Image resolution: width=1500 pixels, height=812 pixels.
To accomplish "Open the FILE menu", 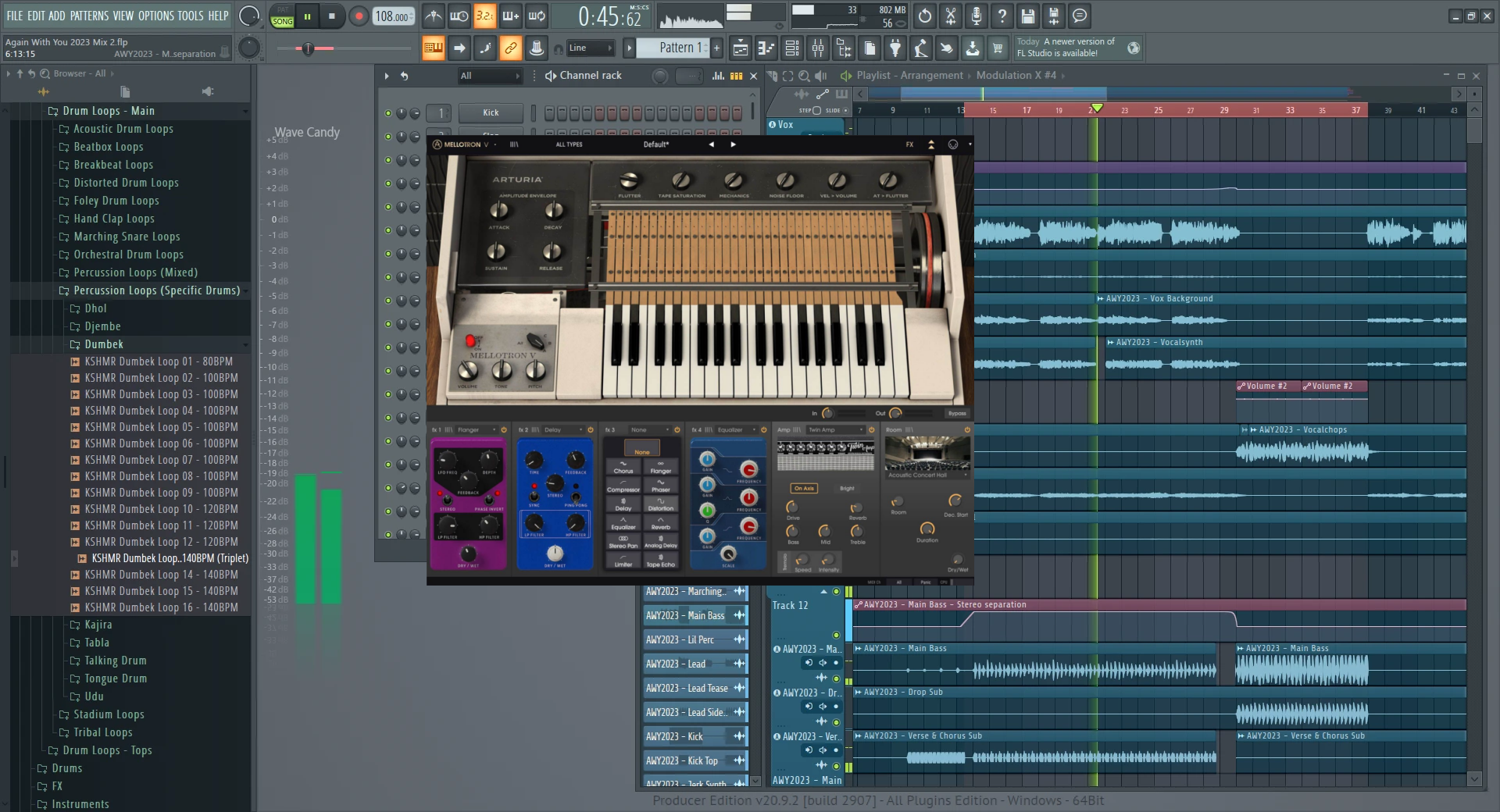I will [x=15, y=16].
